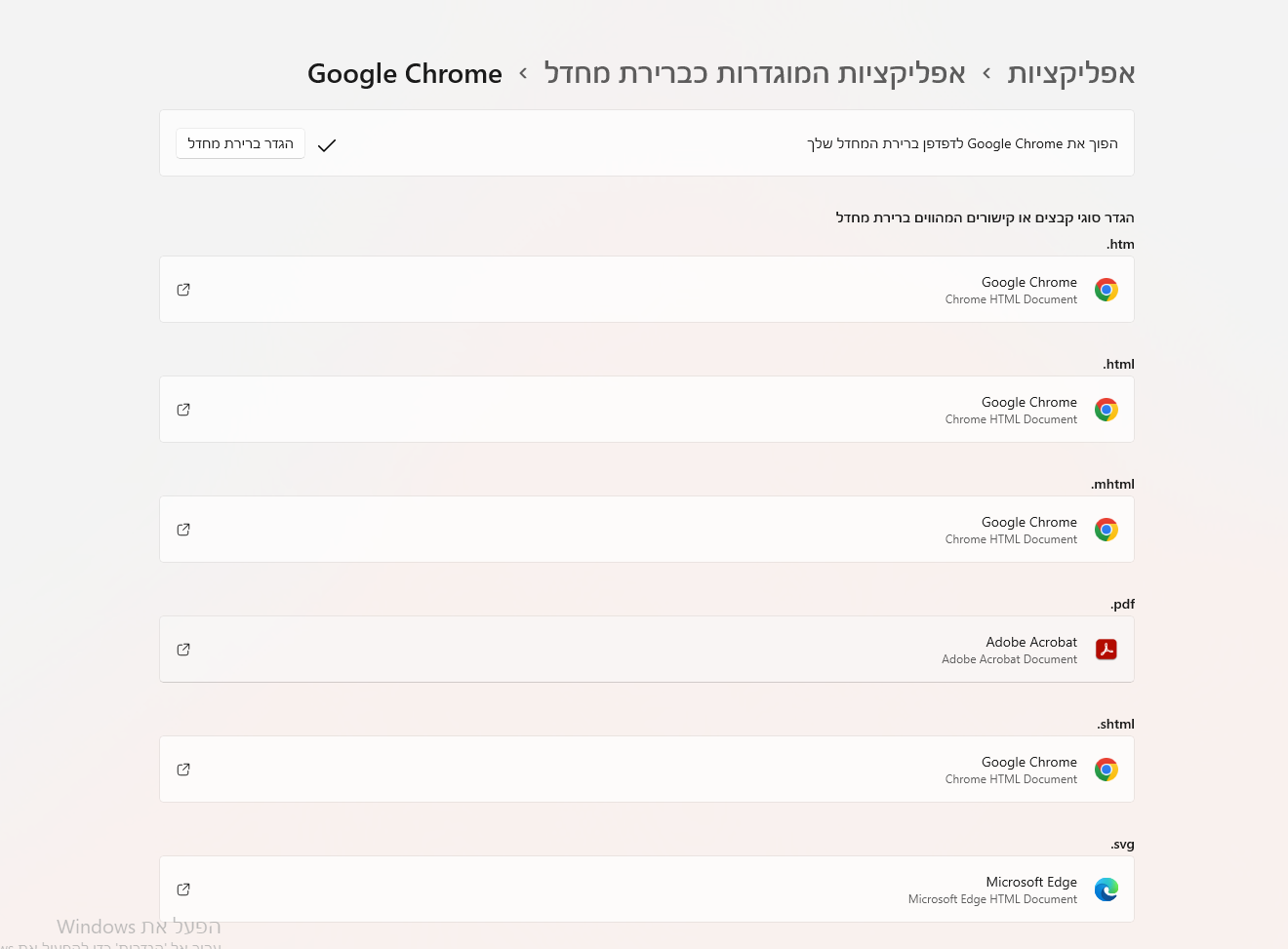Click the checkmark next to set default button
The height and width of the screenshot is (949, 1288).
tap(327, 145)
